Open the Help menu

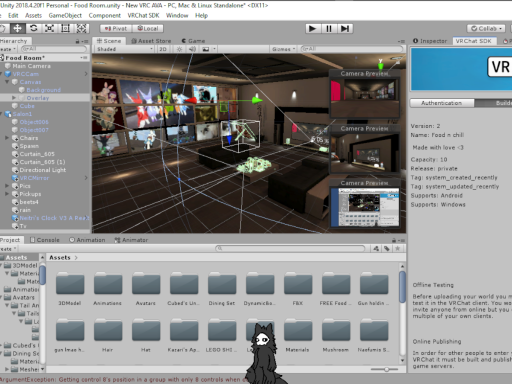201,15
